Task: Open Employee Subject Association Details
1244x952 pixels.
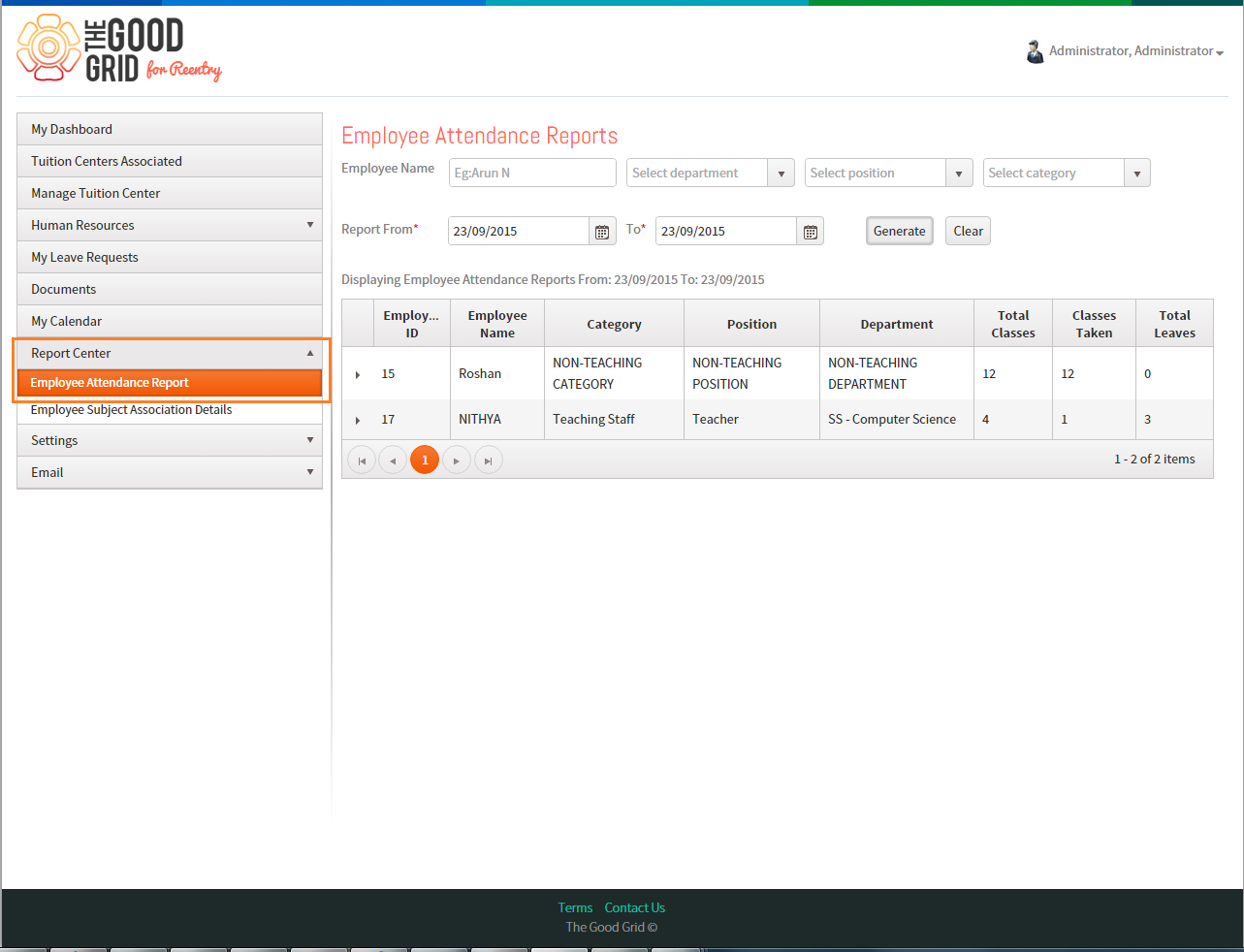Action: pos(131,410)
